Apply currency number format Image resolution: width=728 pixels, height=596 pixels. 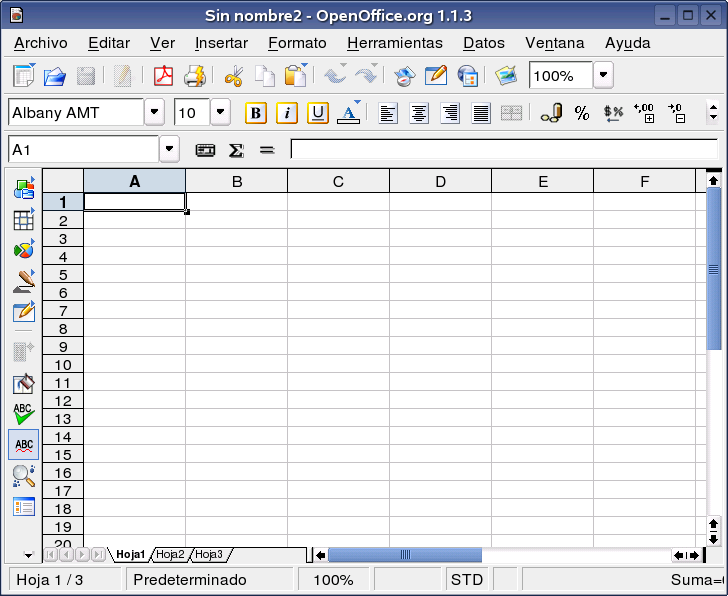click(x=551, y=113)
